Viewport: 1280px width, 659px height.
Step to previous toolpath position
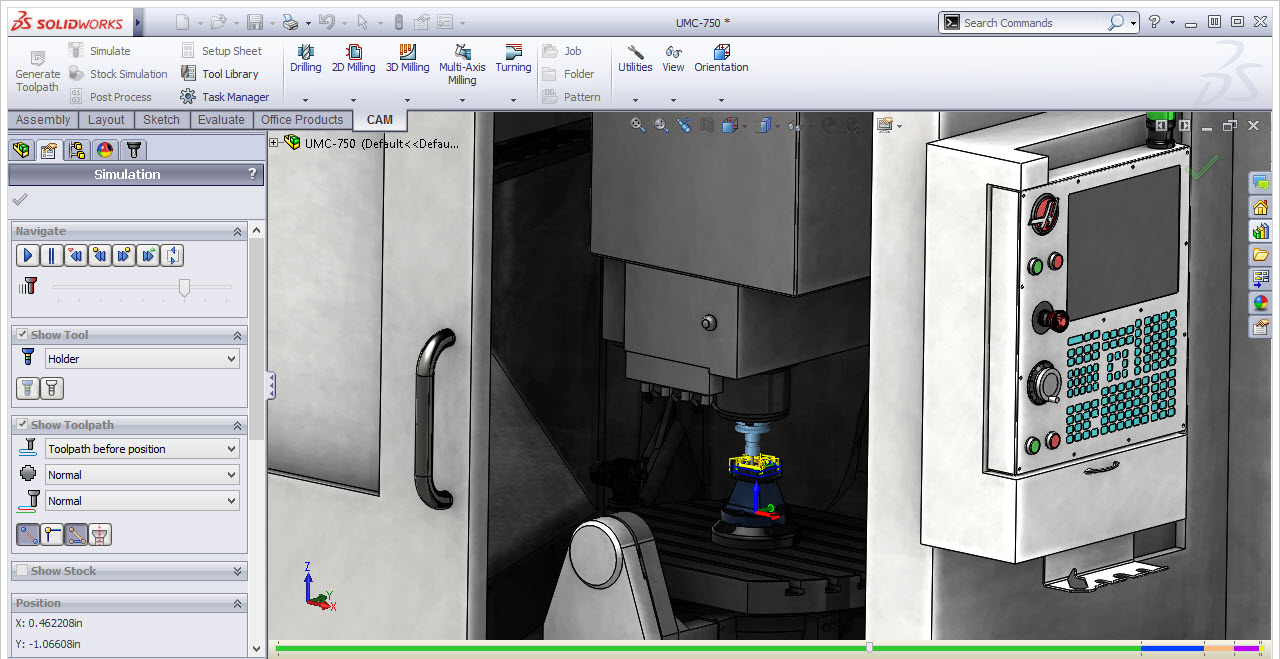tap(100, 256)
